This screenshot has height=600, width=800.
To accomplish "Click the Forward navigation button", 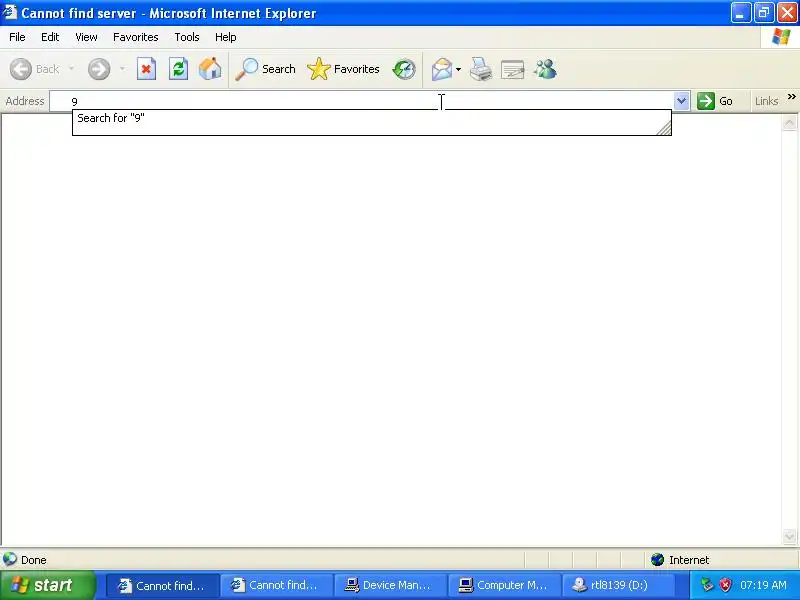I will (99, 69).
